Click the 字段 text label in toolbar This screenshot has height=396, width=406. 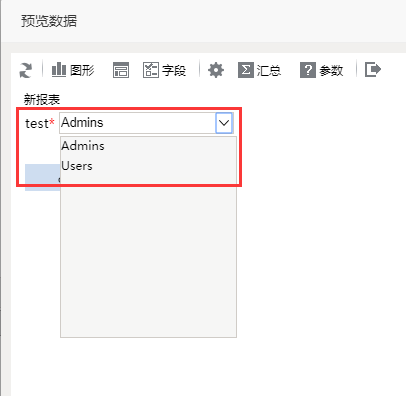point(174,70)
